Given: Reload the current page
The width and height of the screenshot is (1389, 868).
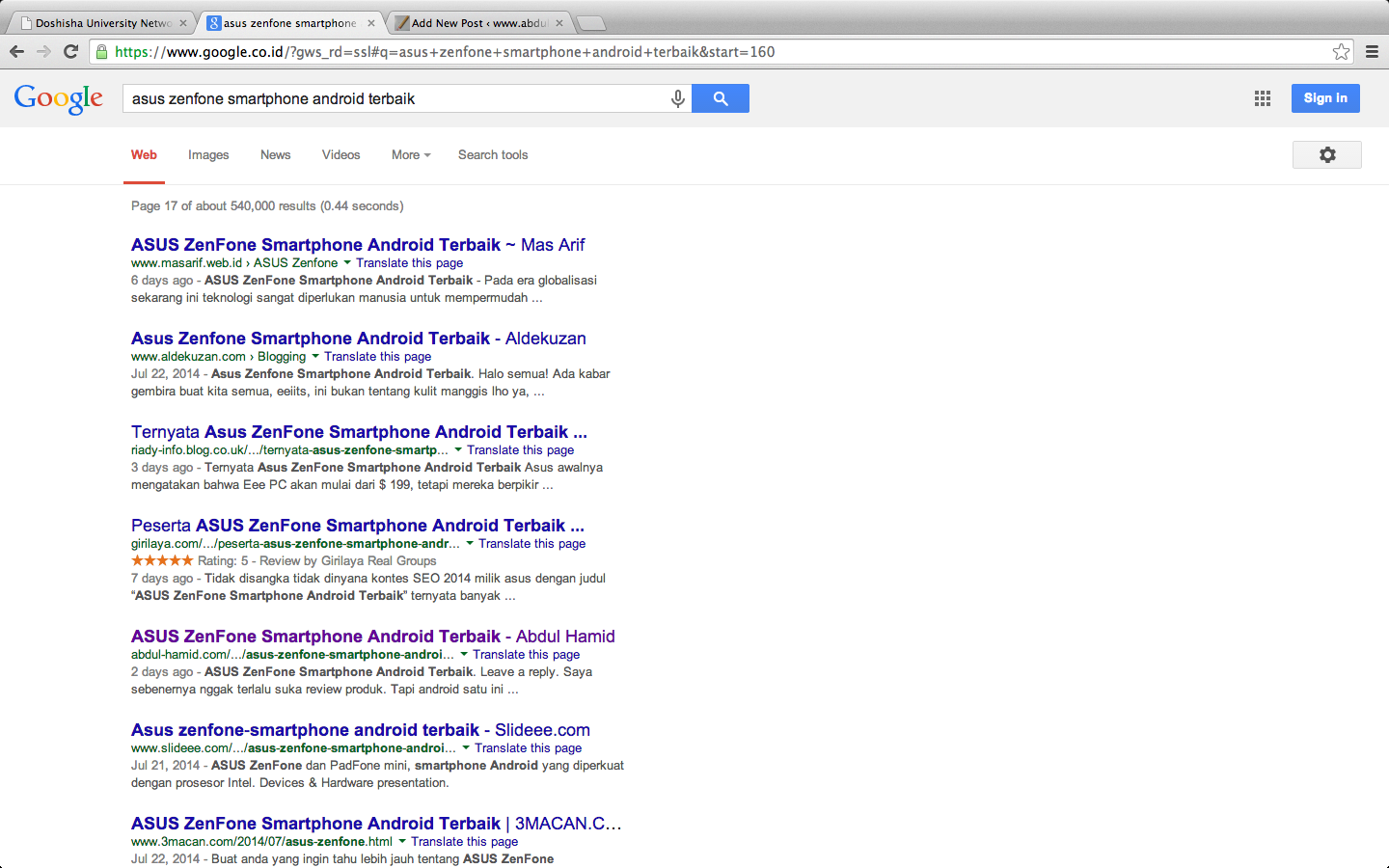Looking at the screenshot, I should [70, 52].
